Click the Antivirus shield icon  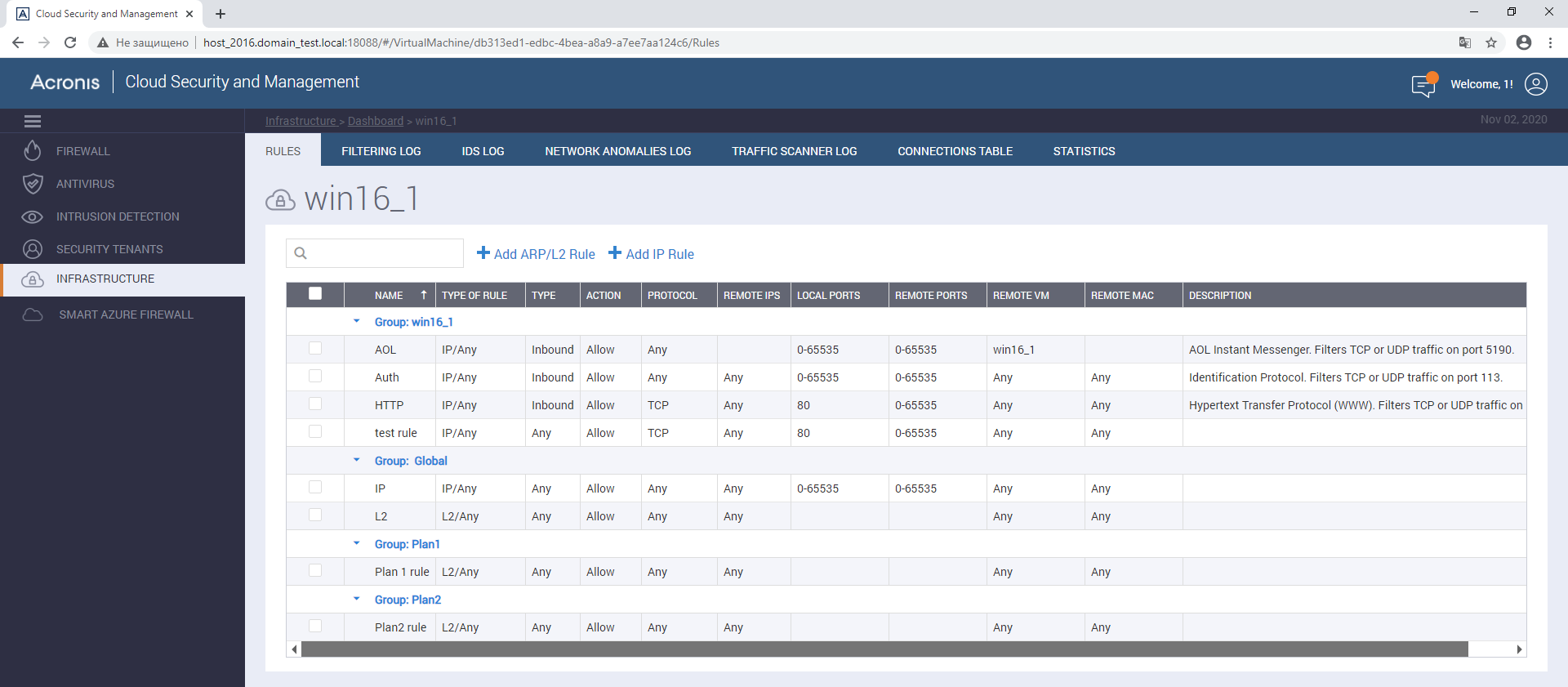(32, 184)
